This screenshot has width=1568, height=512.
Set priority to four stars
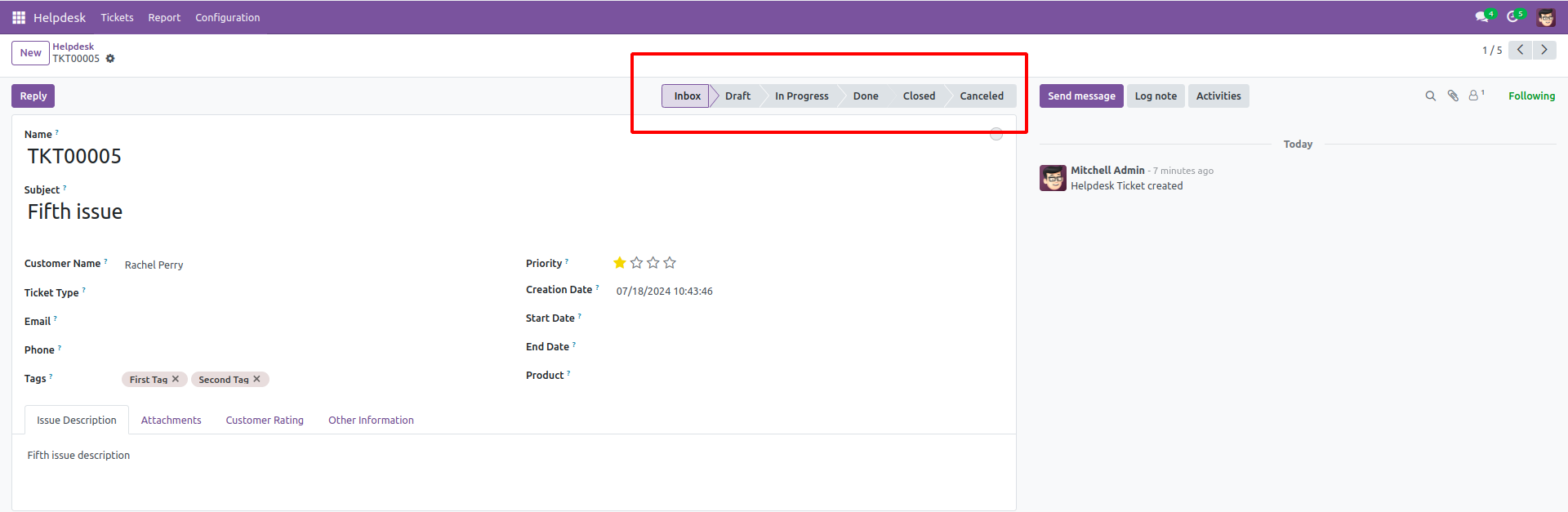coord(670,263)
